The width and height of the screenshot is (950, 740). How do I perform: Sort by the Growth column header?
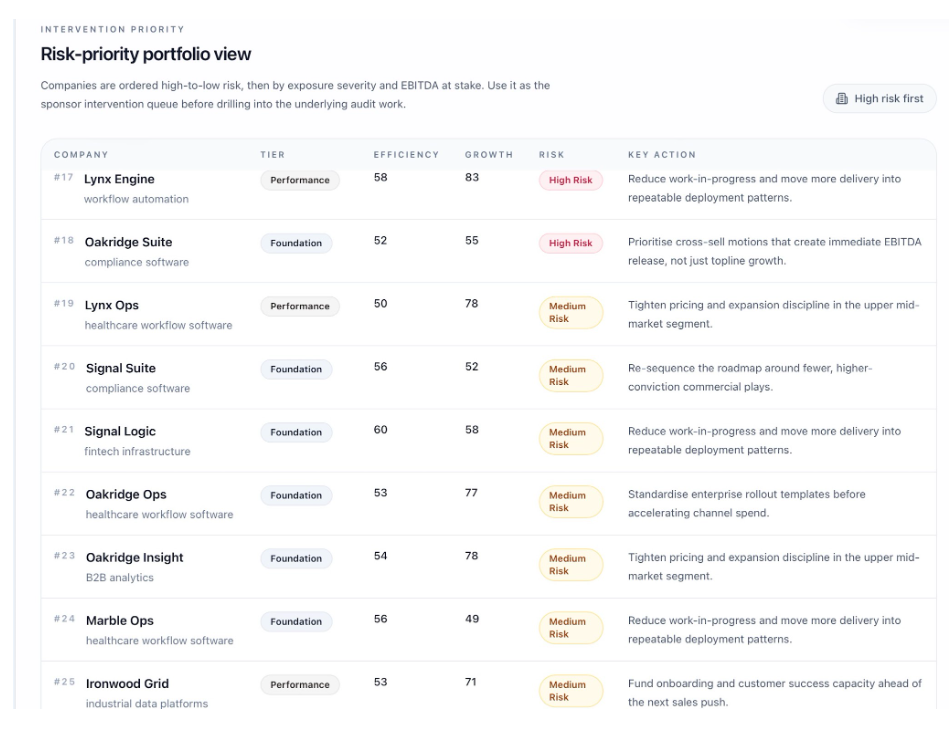(489, 155)
